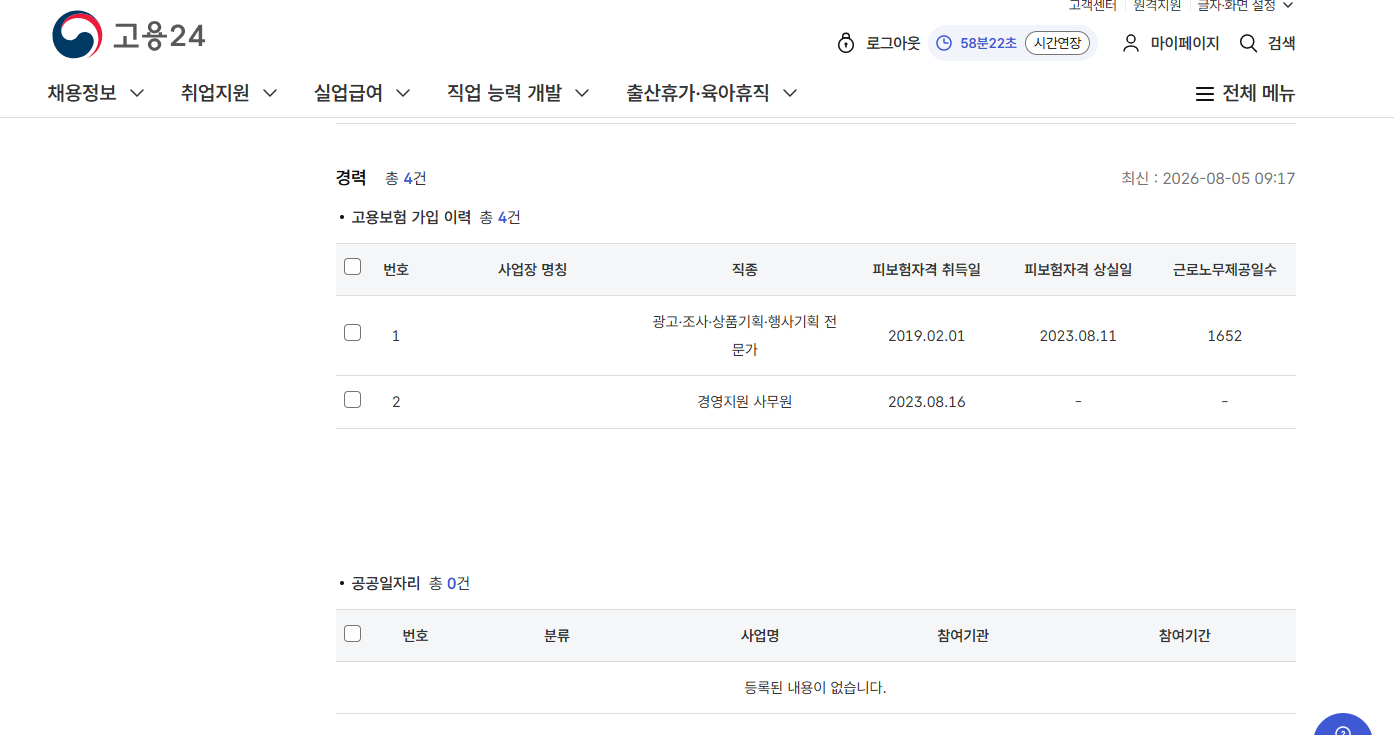
Task: Open the 전체 메뉴 hamburger icon
Action: click(1205, 94)
